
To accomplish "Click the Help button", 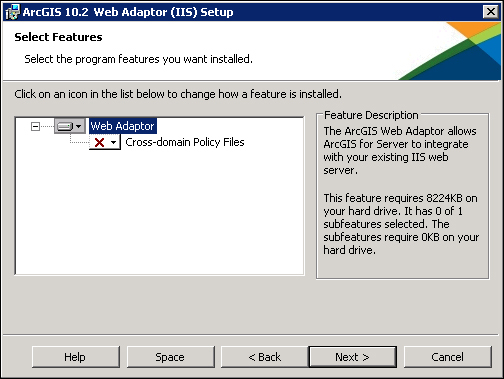I will point(76,357).
